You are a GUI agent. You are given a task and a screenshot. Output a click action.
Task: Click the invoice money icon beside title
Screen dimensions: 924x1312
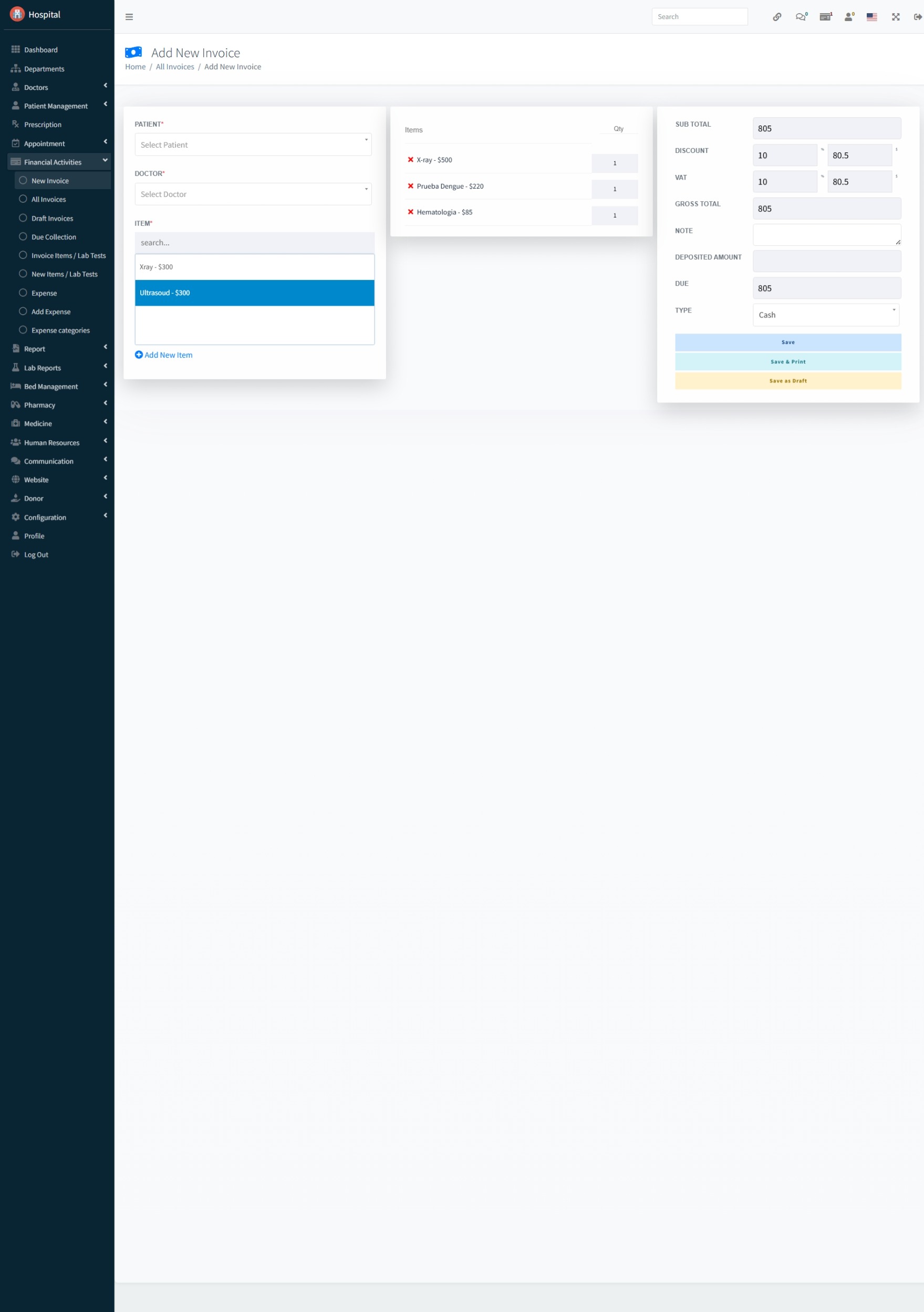tap(133, 53)
